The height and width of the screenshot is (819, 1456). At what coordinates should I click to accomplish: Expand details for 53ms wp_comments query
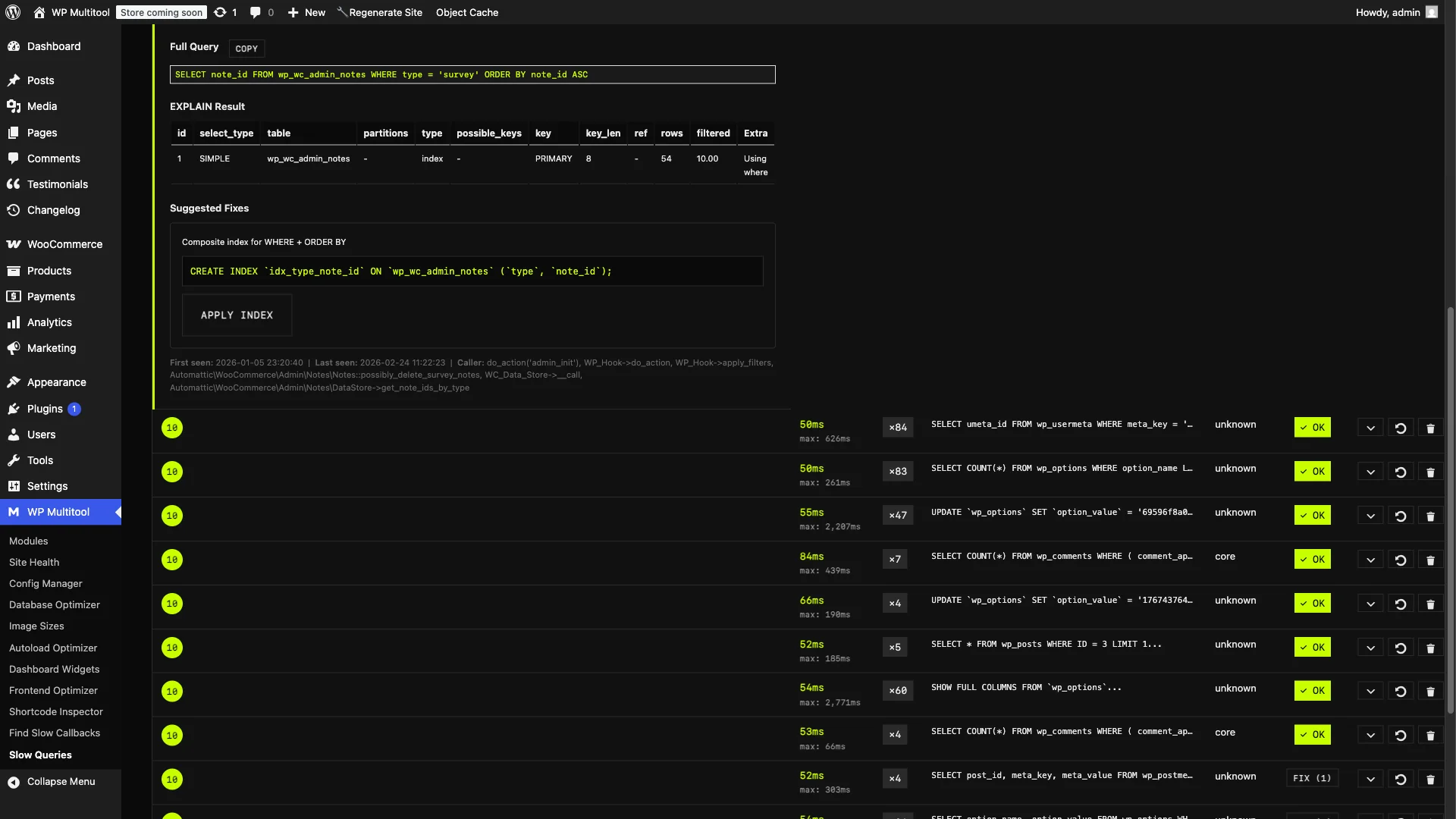(x=1370, y=736)
